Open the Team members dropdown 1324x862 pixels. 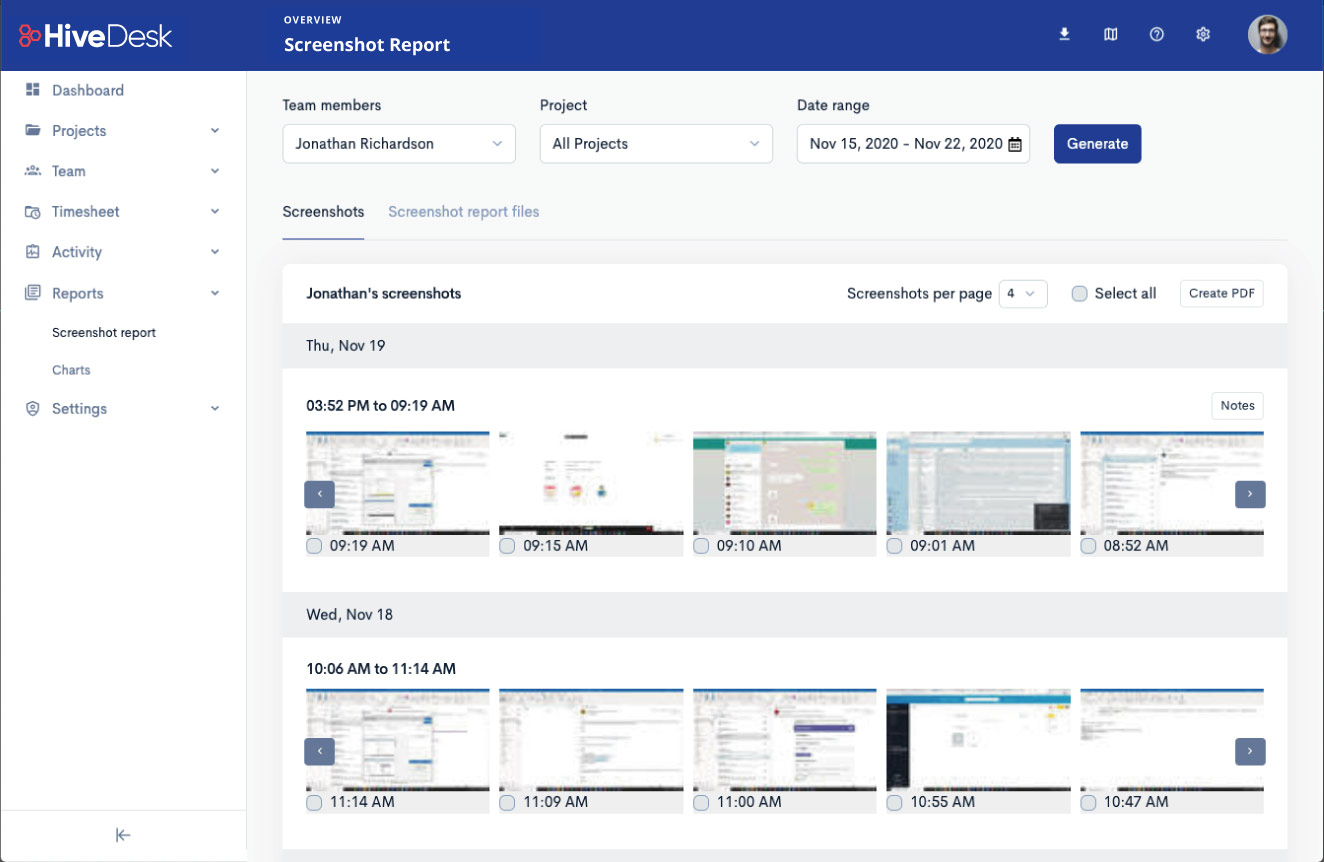click(x=398, y=143)
